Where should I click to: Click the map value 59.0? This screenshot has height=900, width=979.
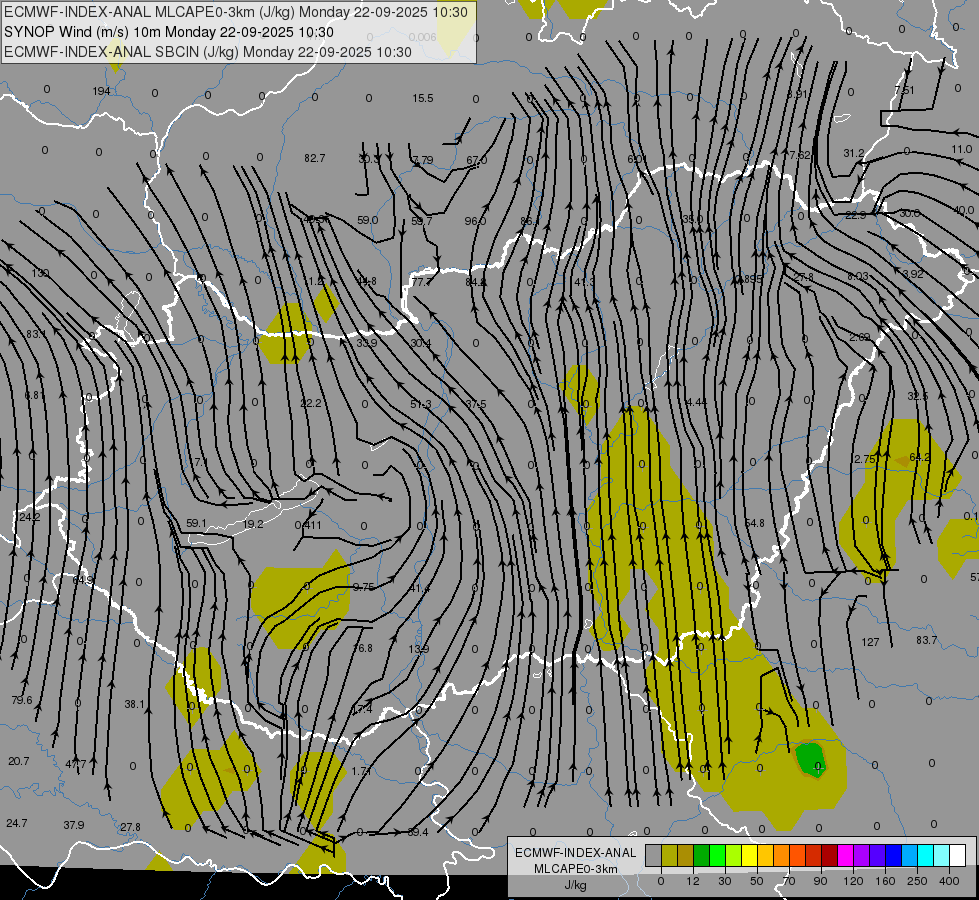click(x=368, y=220)
